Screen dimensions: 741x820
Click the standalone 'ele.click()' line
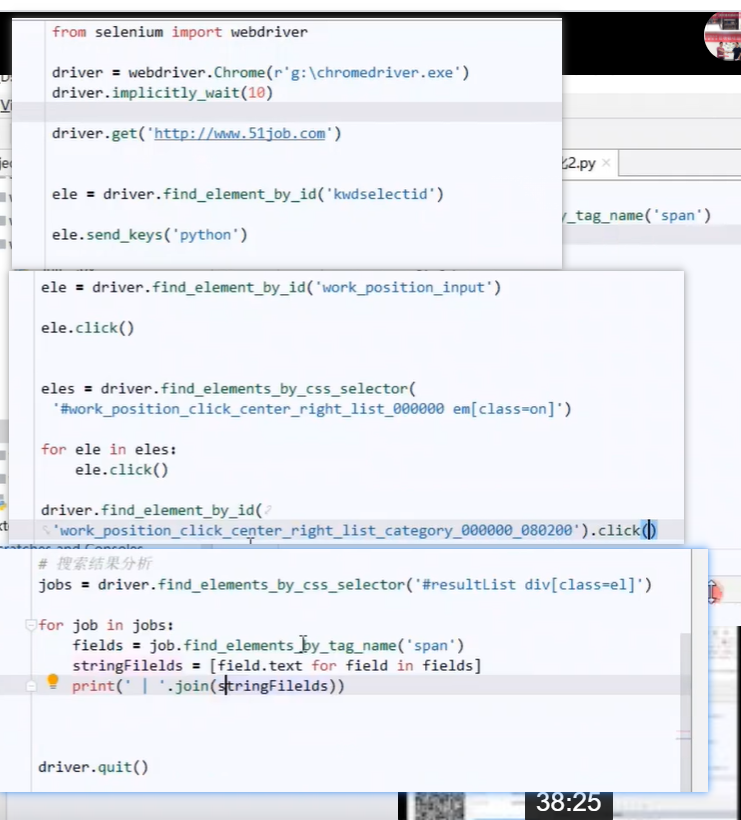87,328
